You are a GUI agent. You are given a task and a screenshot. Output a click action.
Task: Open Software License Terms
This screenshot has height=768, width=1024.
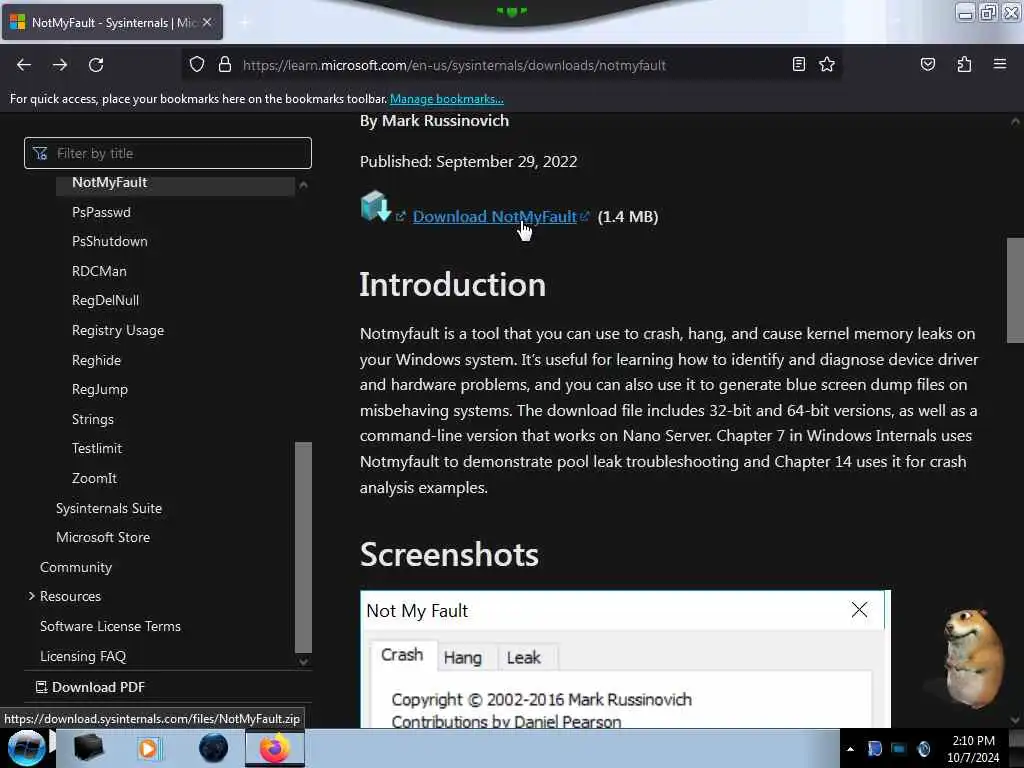click(110, 626)
